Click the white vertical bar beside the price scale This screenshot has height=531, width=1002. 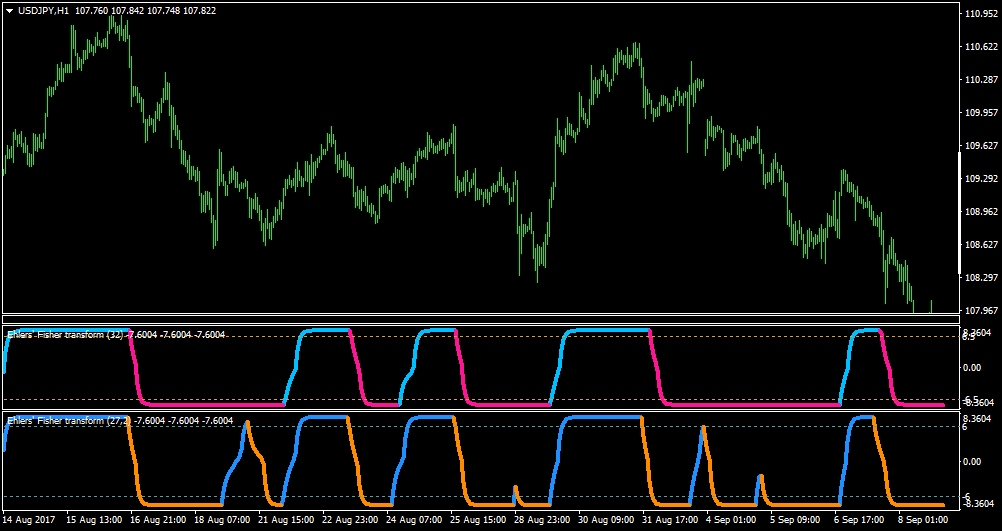(x=960, y=213)
